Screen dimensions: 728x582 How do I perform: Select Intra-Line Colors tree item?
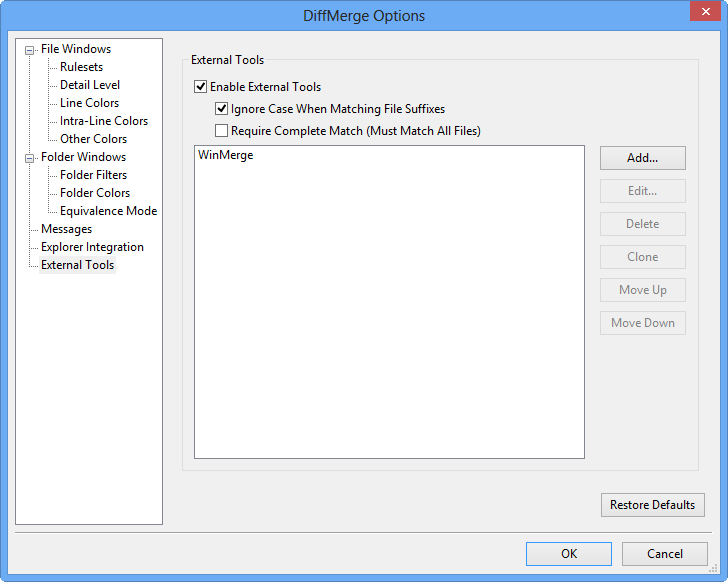pos(103,121)
